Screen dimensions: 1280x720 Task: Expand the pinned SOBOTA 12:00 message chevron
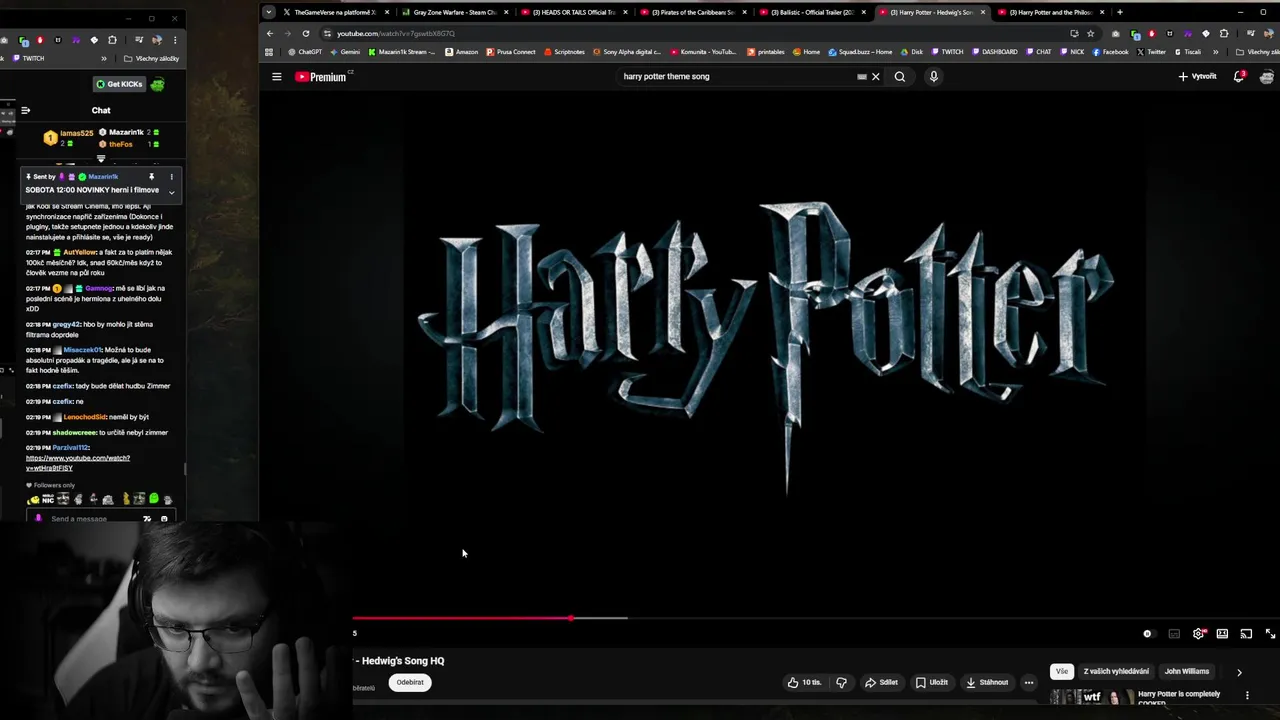[171, 192]
